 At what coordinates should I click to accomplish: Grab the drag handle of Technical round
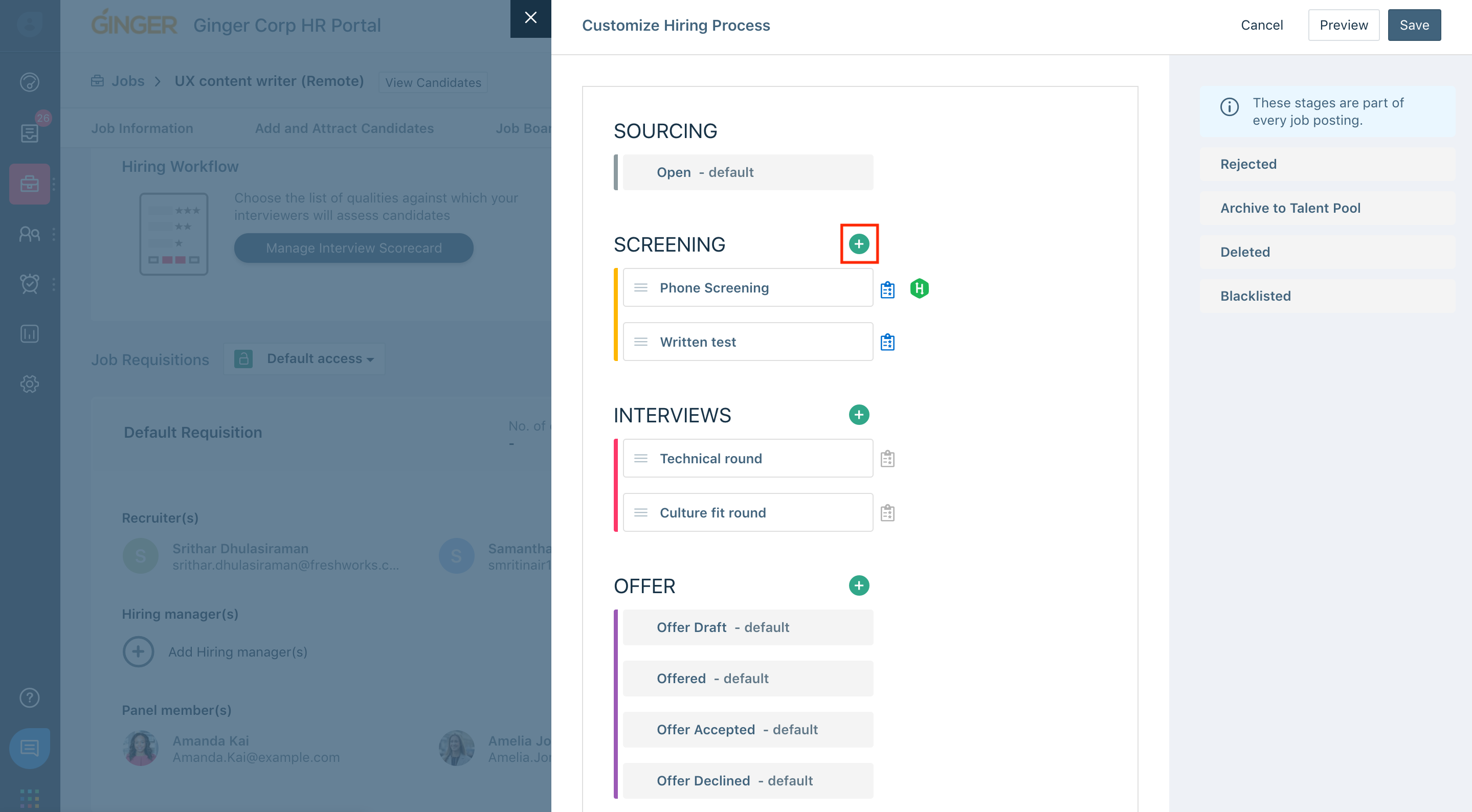(641, 459)
